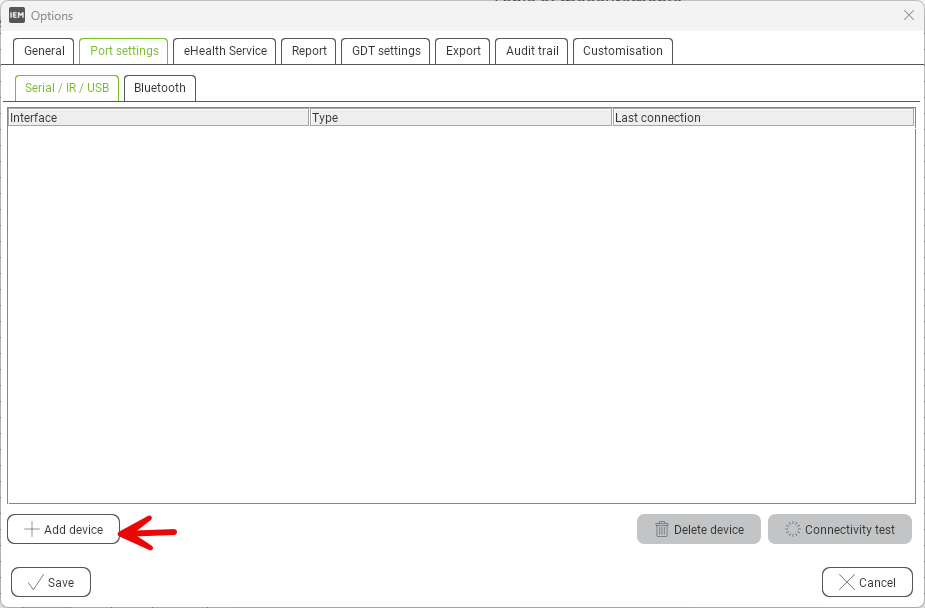Open the GDT settings tab
This screenshot has width=925, height=608.
(386, 51)
